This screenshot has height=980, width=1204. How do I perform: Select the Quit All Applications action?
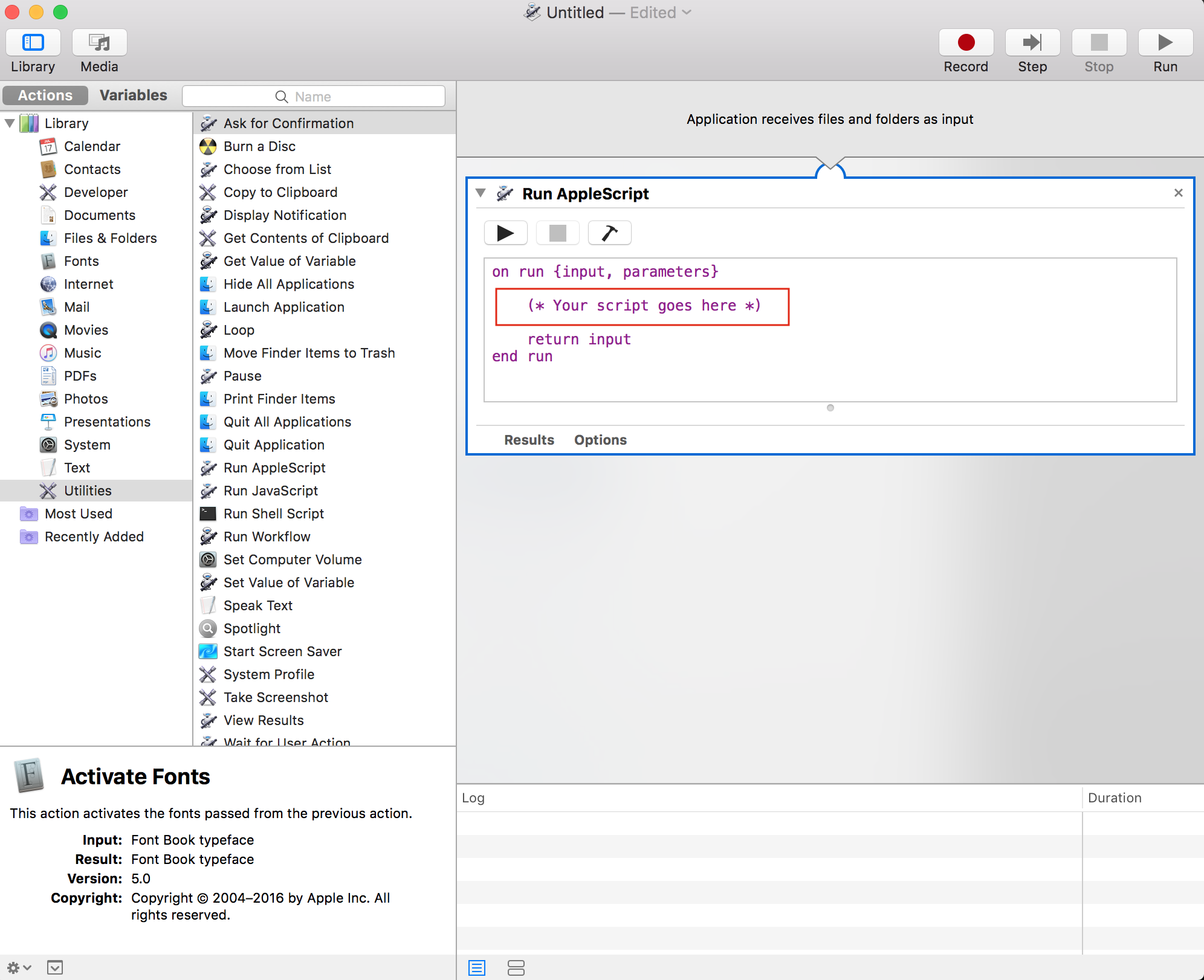click(x=325, y=422)
